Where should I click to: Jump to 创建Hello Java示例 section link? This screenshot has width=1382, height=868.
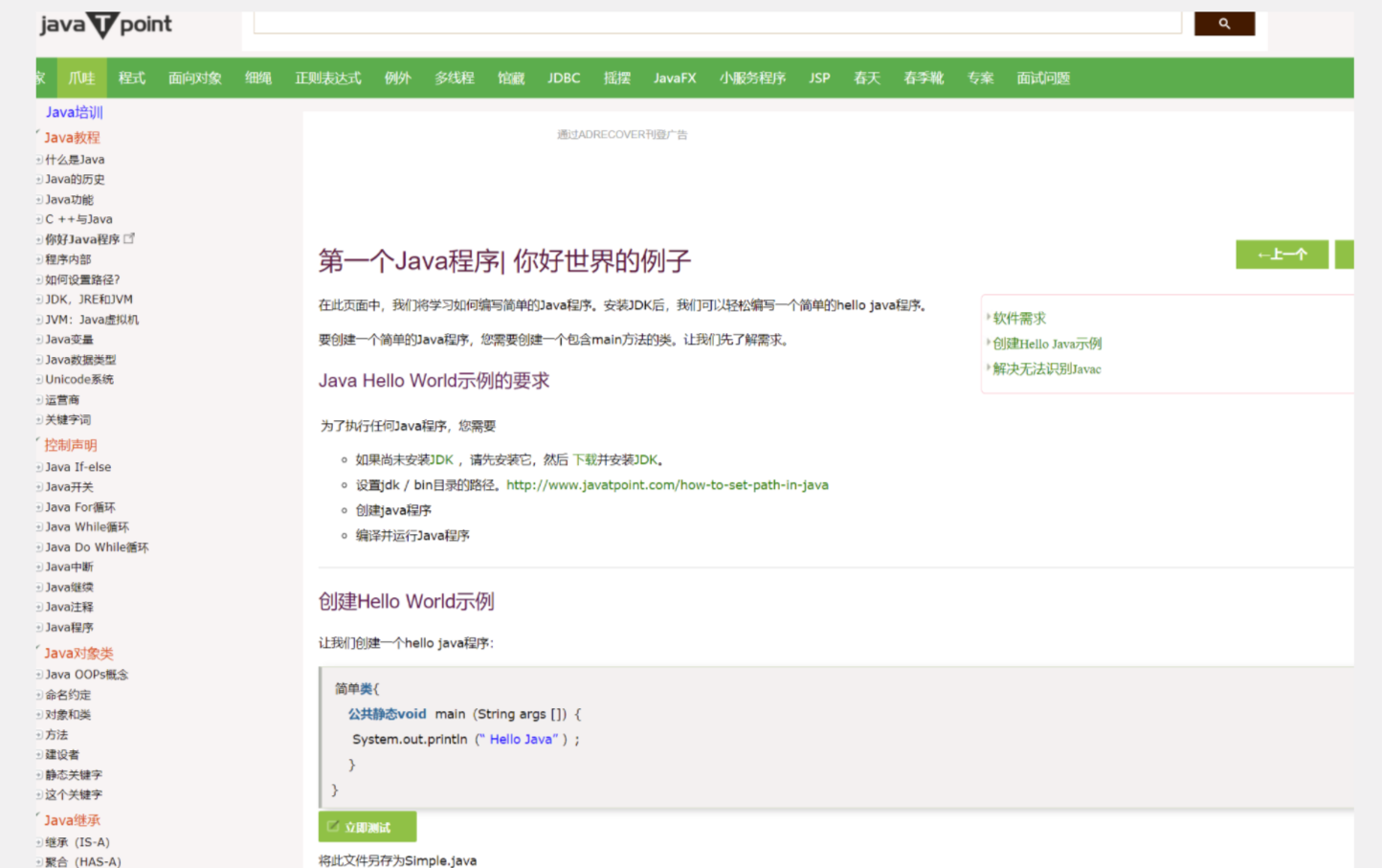pyautogui.click(x=1047, y=344)
